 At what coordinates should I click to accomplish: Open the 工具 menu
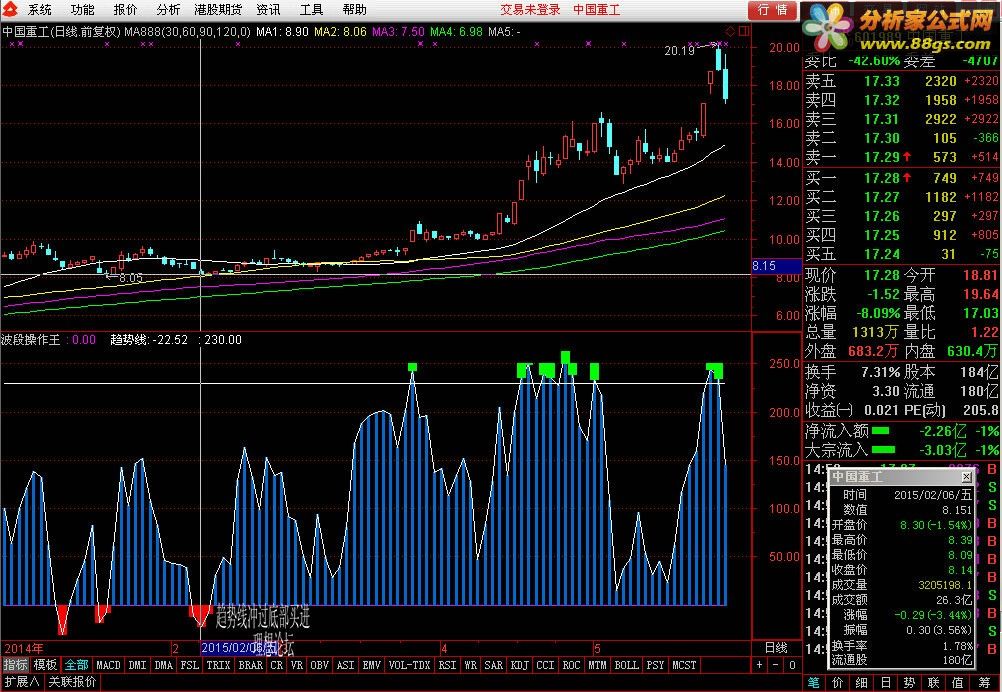[x=311, y=10]
